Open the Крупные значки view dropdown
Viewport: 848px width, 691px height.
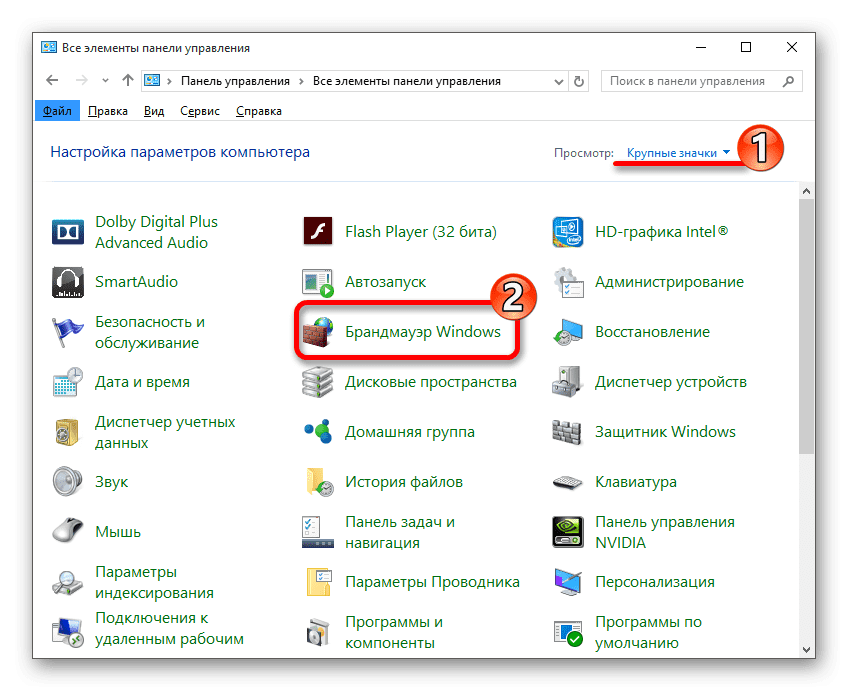click(678, 153)
